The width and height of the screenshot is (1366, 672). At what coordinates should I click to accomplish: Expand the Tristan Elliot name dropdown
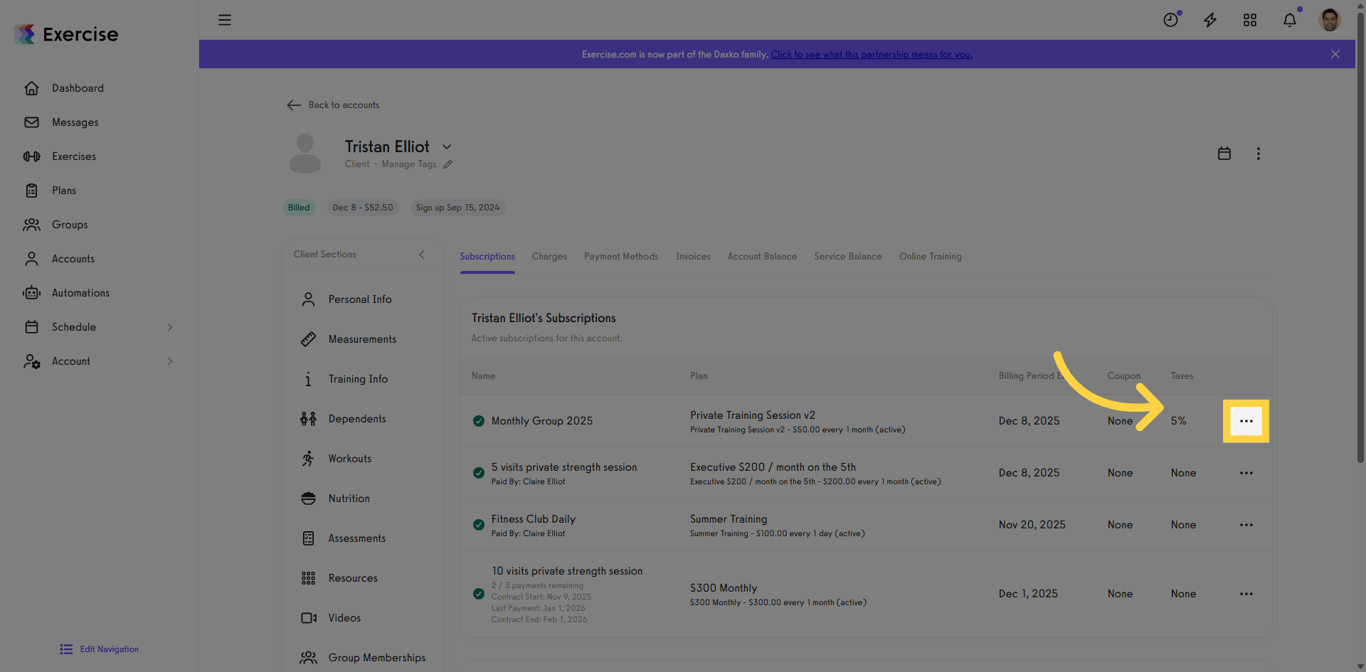(x=446, y=146)
